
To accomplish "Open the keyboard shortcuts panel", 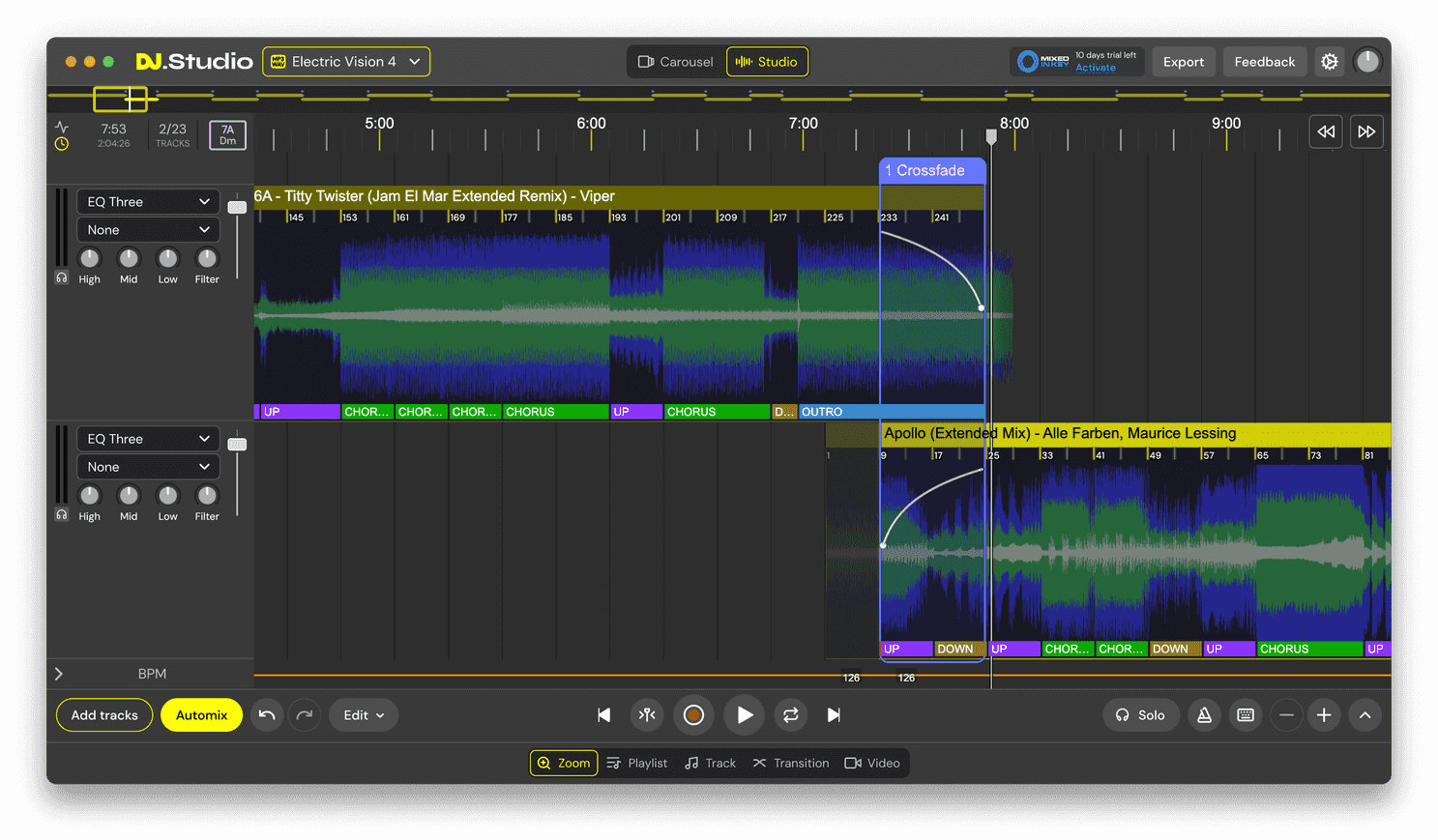I will [1246, 715].
